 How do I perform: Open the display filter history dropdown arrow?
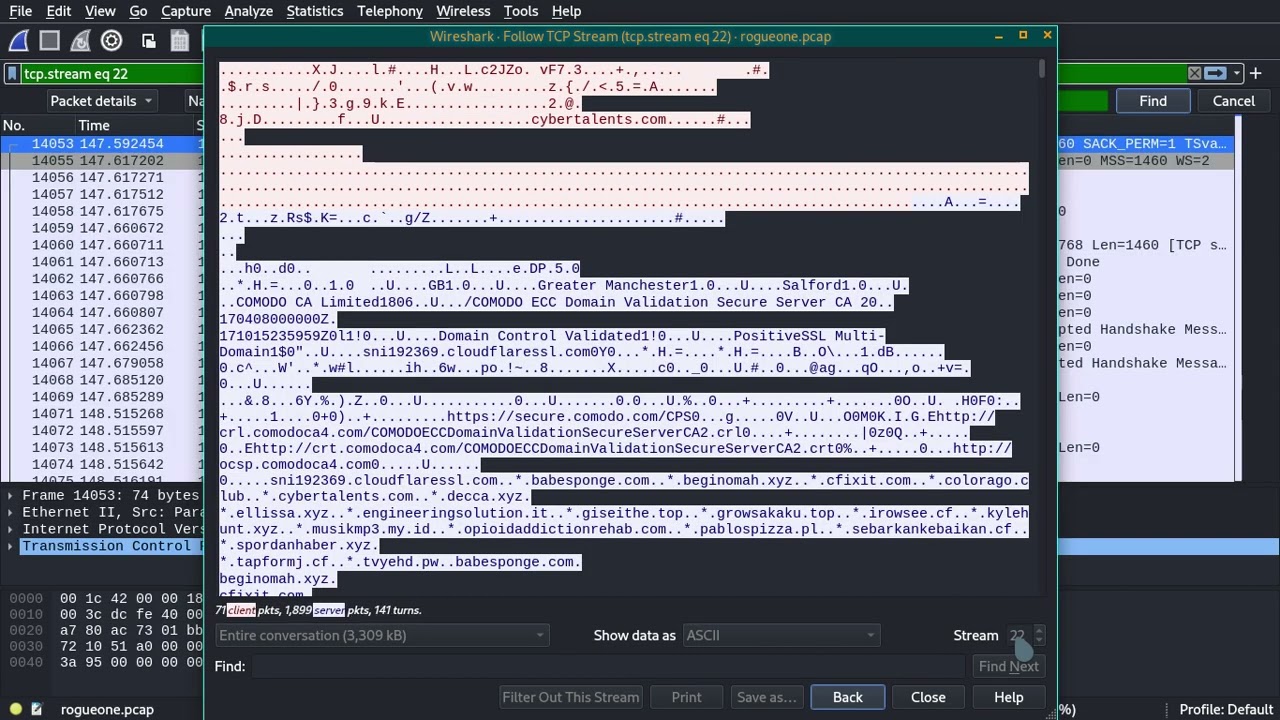1238,73
